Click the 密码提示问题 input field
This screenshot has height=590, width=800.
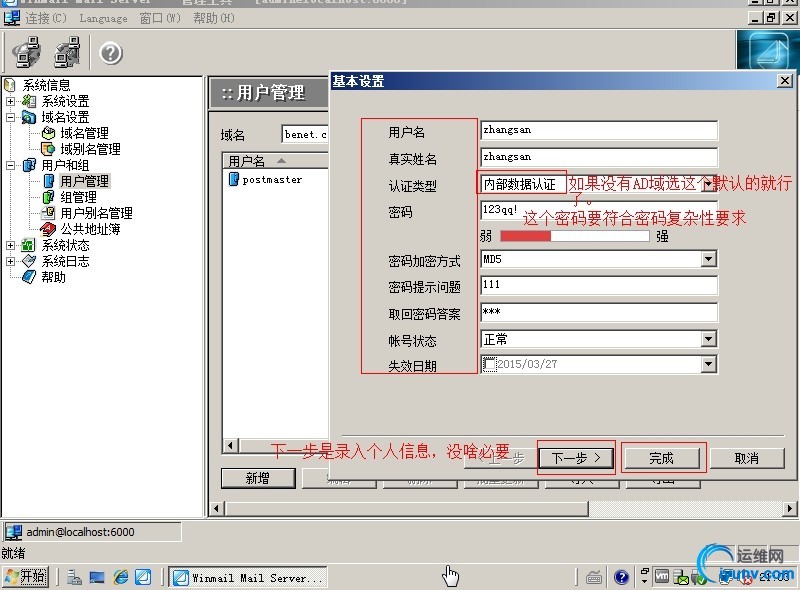coord(599,285)
